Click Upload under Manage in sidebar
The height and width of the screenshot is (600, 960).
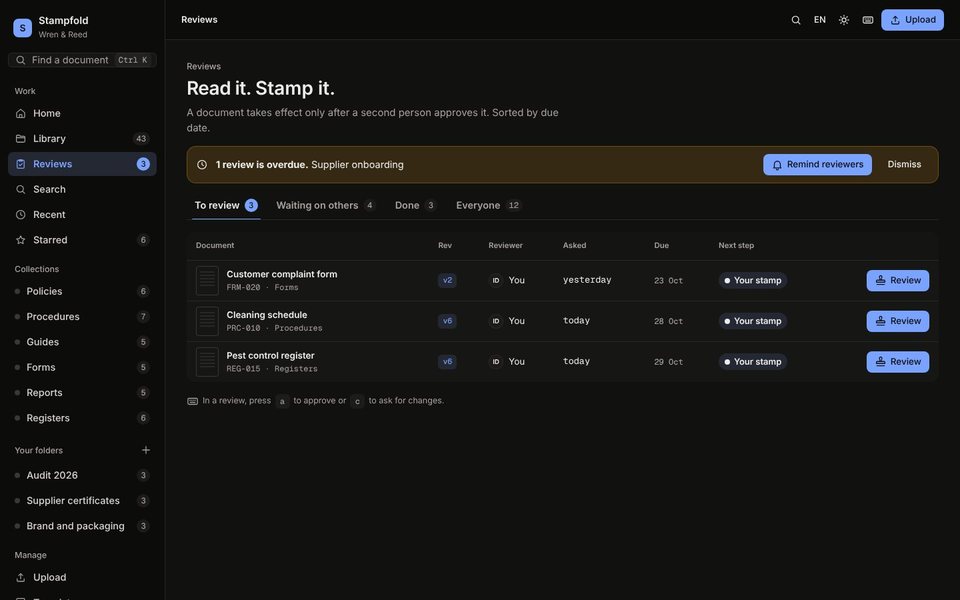82,577
